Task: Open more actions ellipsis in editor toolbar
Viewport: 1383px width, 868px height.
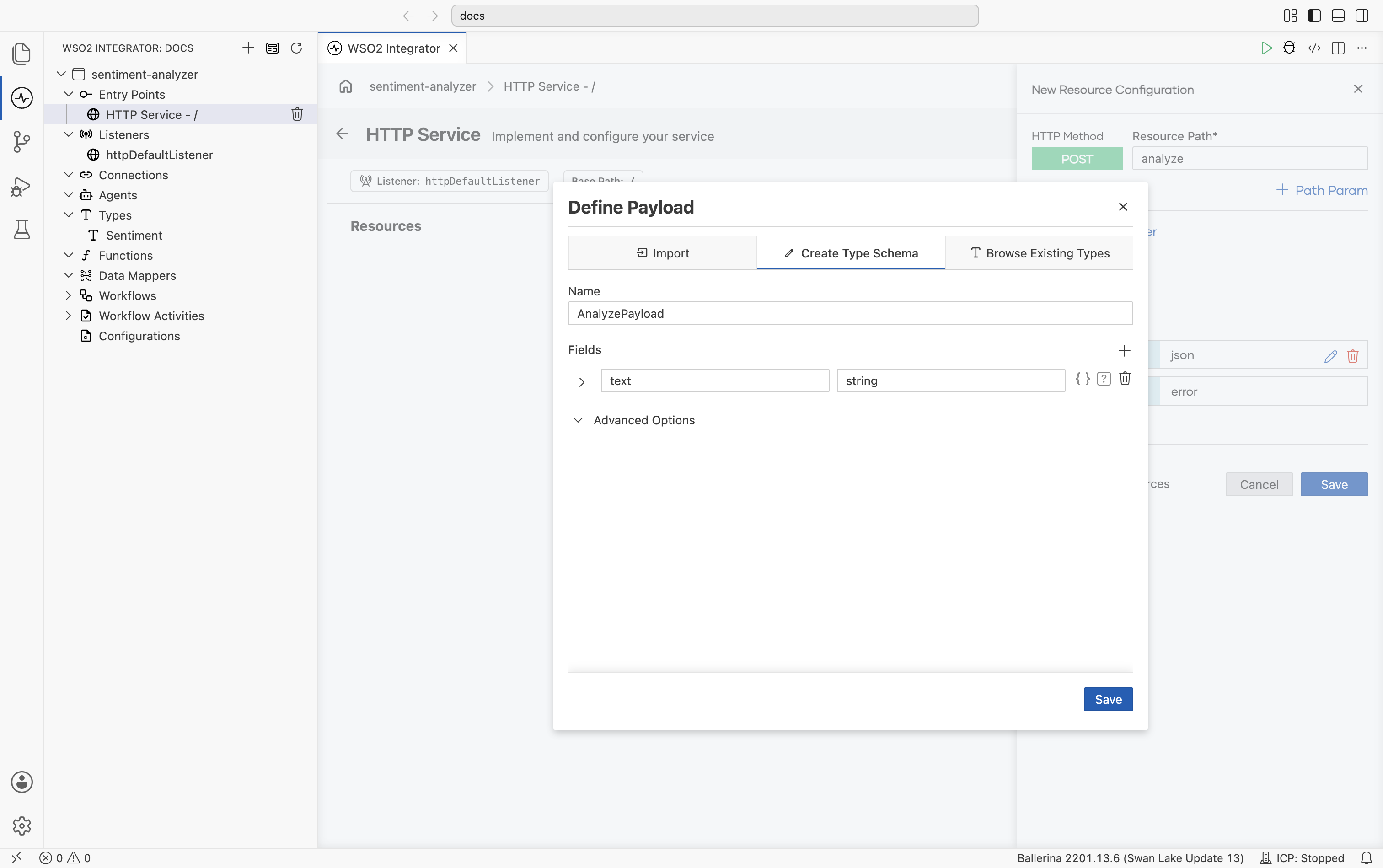Action: point(1362,48)
